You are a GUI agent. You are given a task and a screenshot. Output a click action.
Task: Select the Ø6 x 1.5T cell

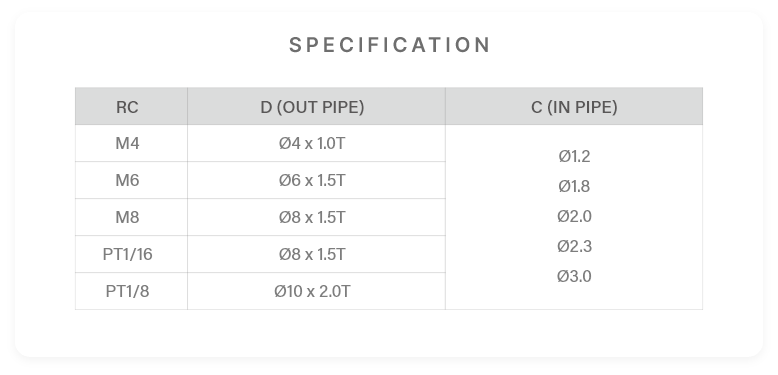coord(317,180)
